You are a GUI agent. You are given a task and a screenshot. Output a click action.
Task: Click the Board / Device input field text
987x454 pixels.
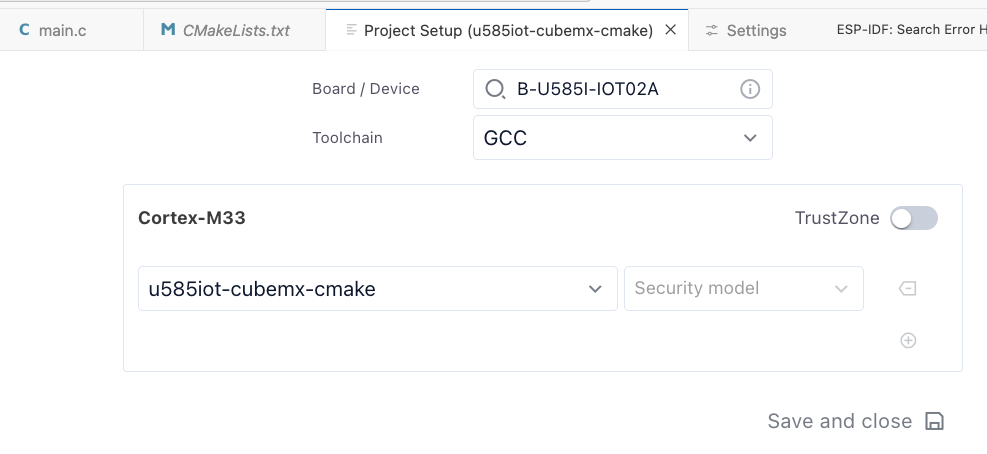(x=588, y=89)
